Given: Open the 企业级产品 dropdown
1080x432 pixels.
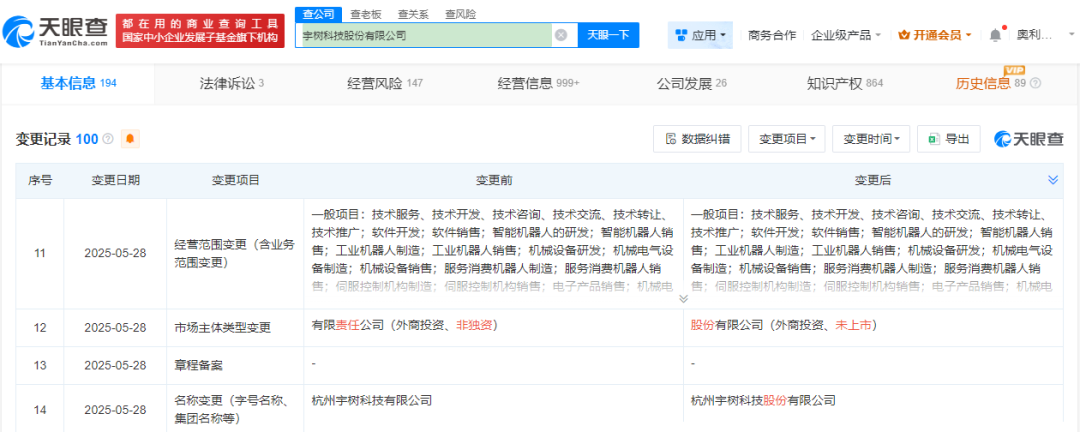Looking at the screenshot, I should (846, 35).
